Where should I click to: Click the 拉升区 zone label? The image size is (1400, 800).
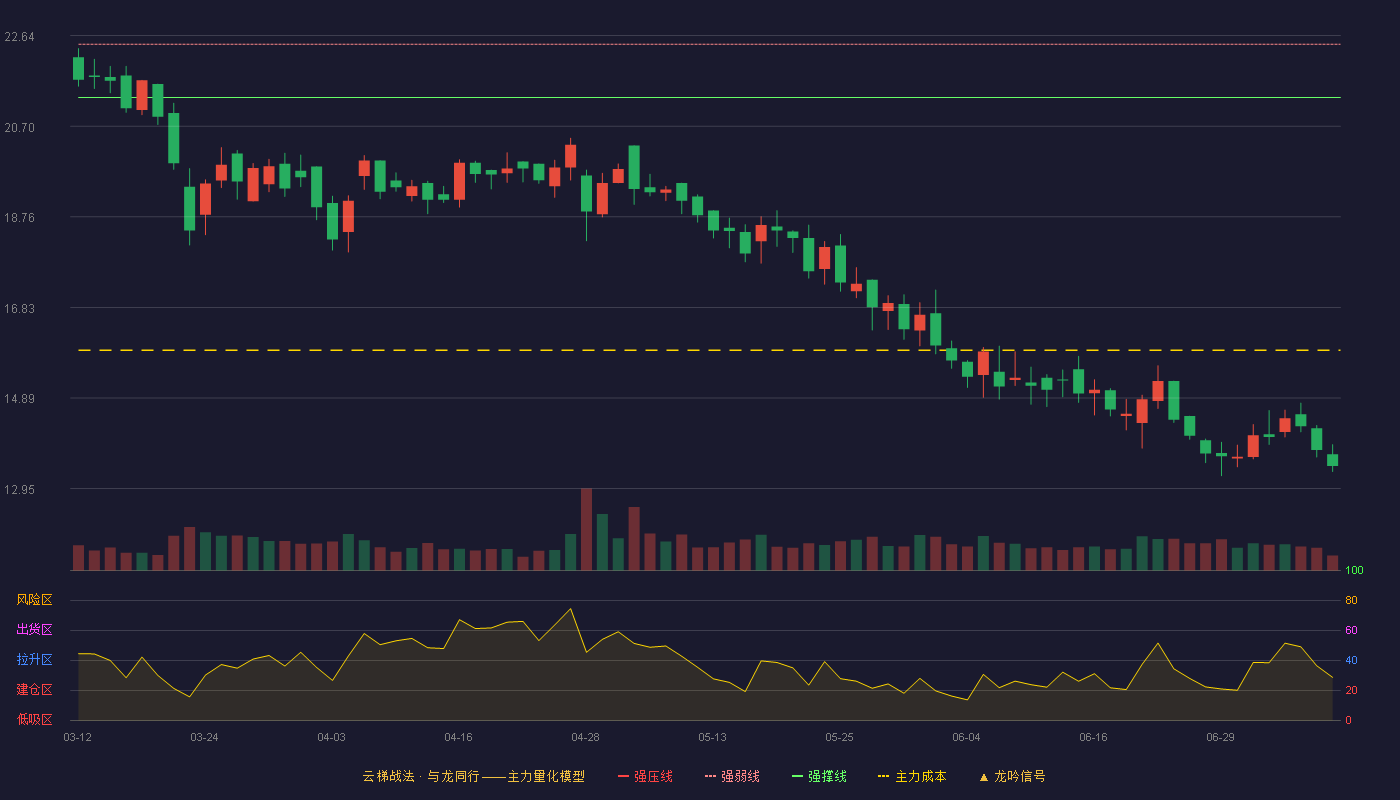[34, 660]
